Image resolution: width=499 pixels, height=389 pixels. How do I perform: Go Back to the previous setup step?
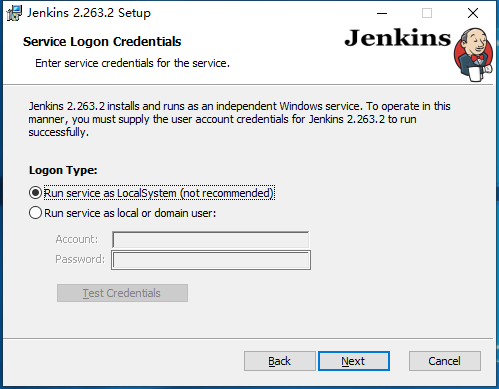pyautogui.click(x=280, y=361)
